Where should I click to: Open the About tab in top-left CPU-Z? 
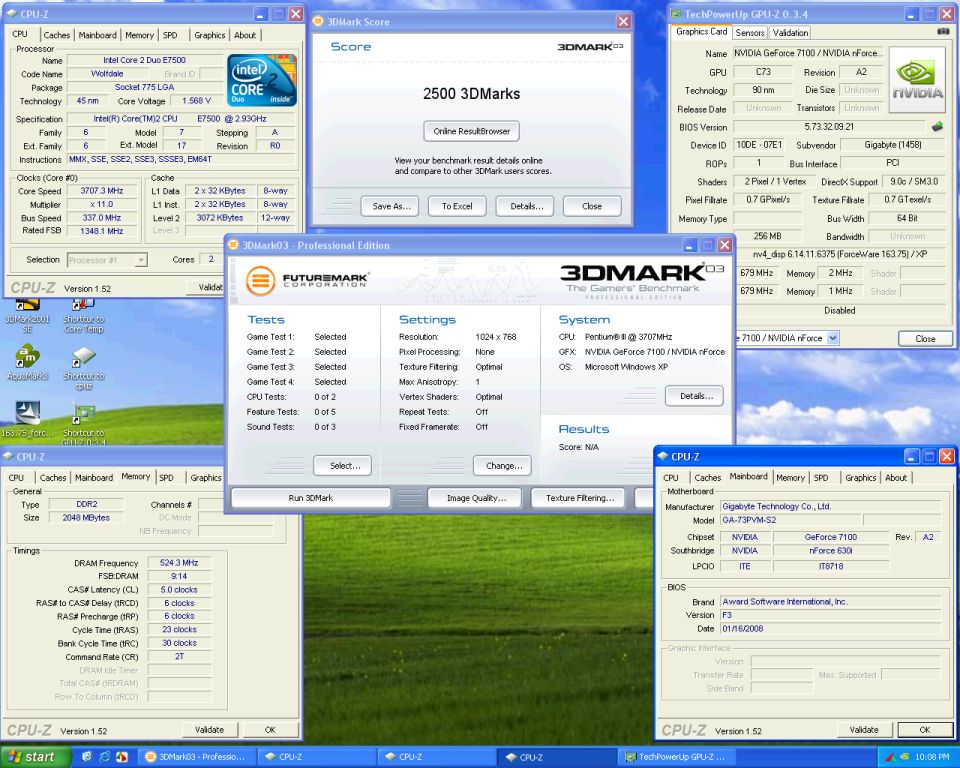245,36
